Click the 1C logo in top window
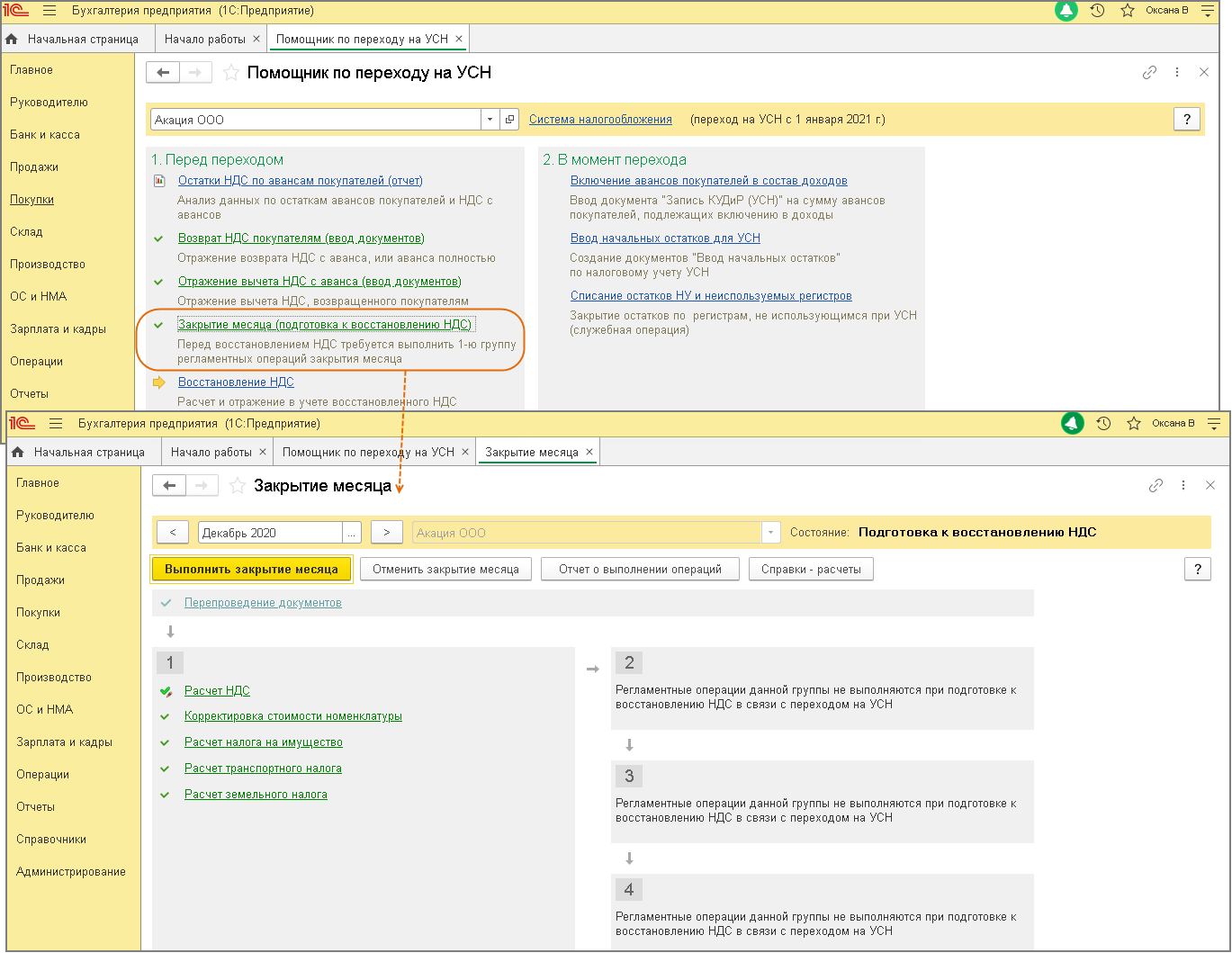This screenshot has height=953, width=1232. (17, 11)
